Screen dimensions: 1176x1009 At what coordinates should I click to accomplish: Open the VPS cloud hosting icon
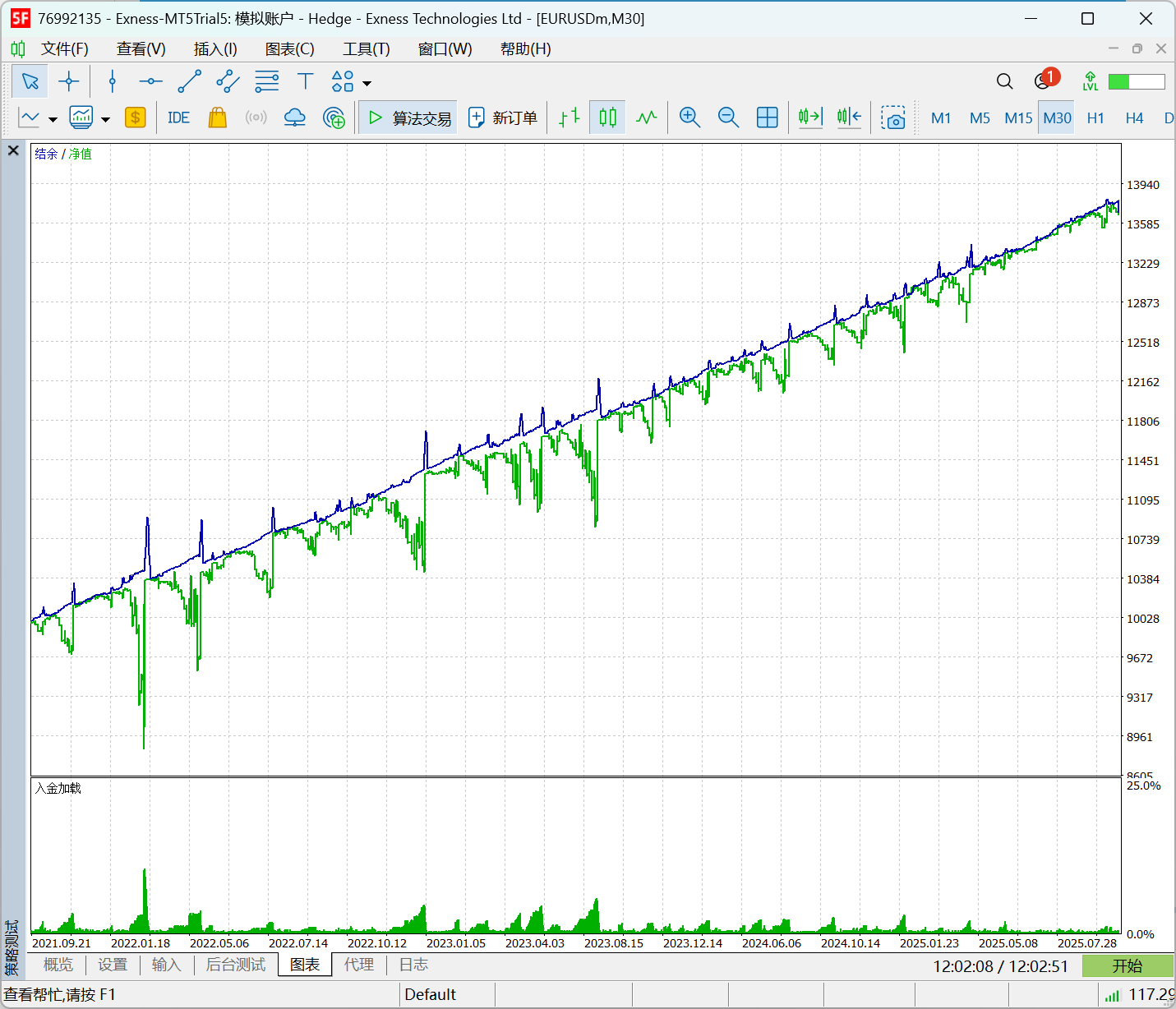pyautogui.click(x=294, y=117)
